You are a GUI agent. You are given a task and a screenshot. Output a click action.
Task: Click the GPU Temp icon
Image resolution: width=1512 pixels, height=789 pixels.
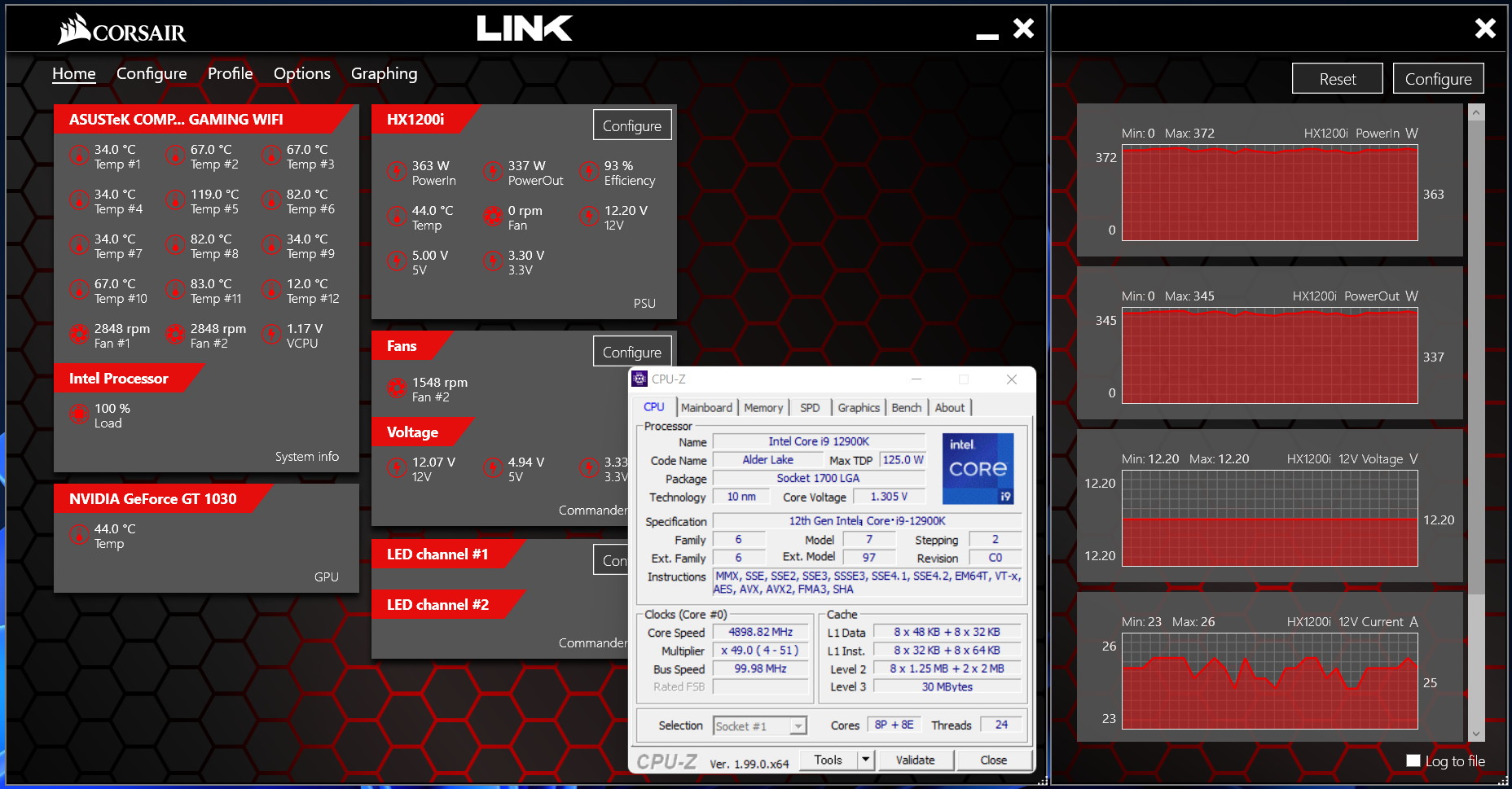point(79,534)
